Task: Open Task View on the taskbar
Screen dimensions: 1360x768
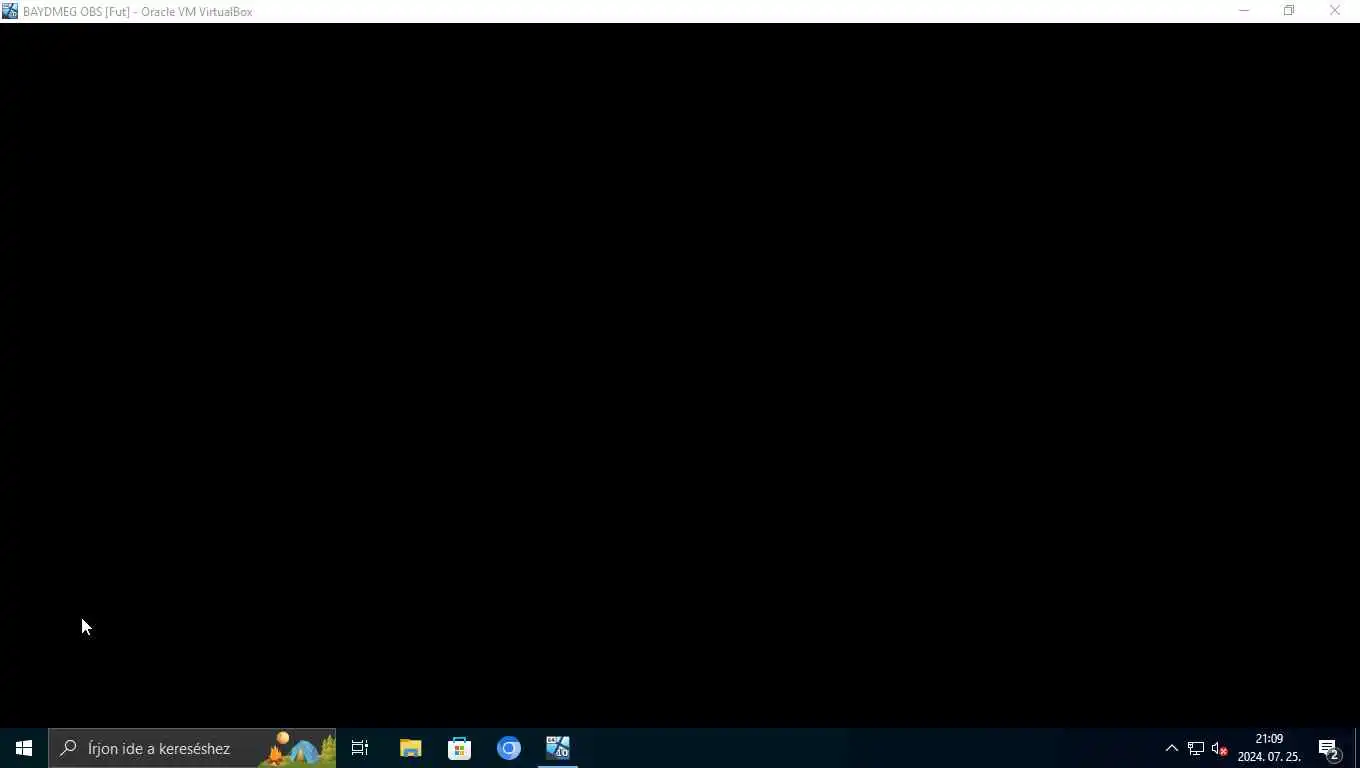Action: [360, 748]
